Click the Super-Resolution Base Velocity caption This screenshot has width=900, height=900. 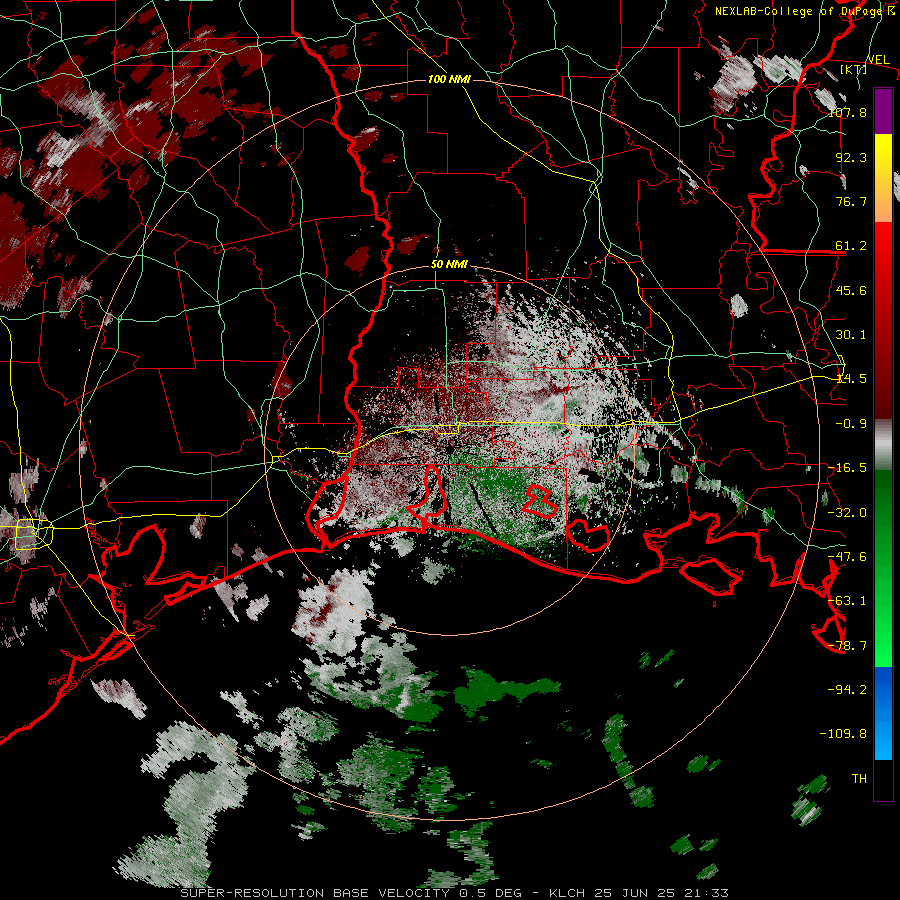[x=455, y=893]
